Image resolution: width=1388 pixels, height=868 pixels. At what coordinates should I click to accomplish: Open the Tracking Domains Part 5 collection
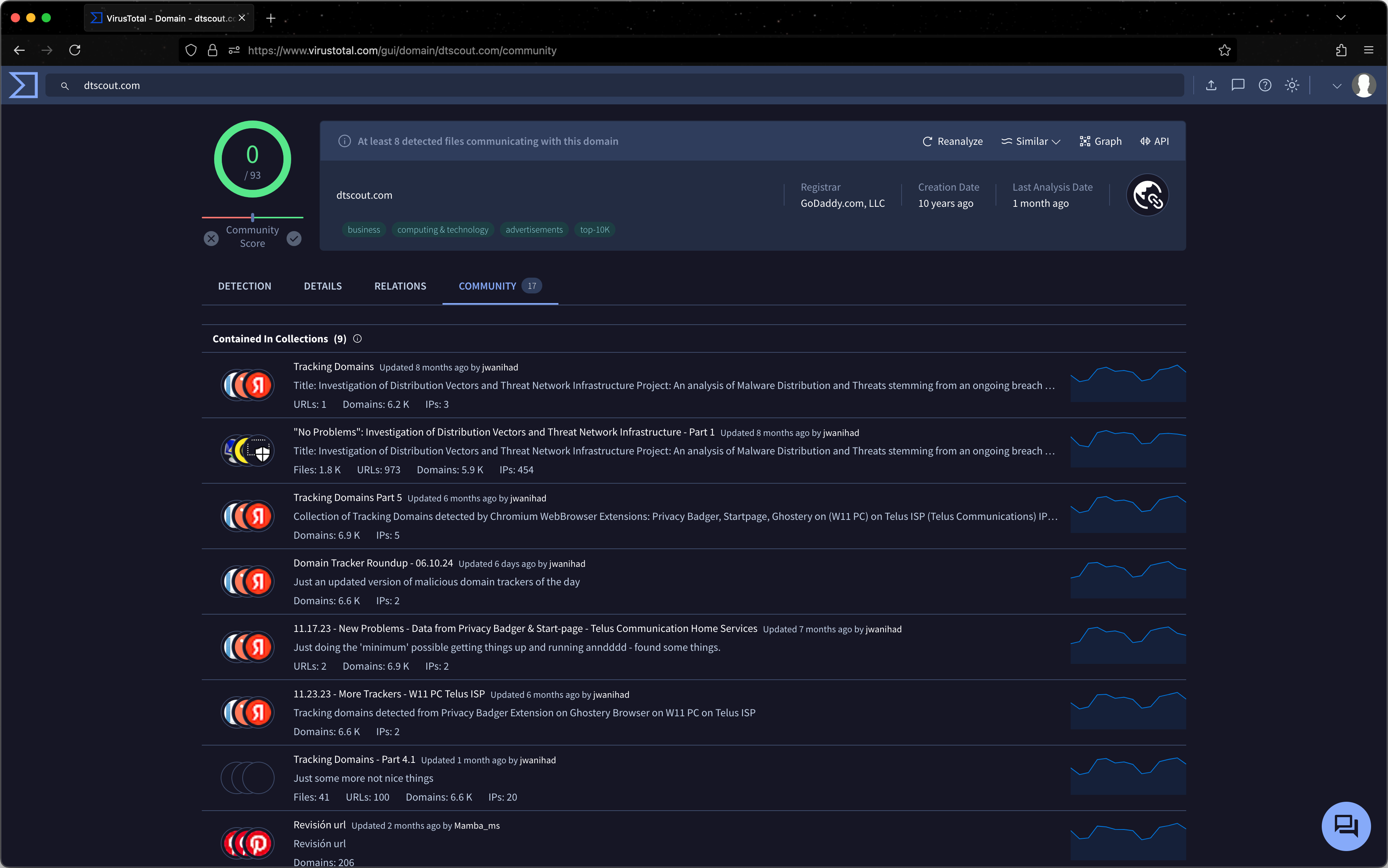point(347,497)
